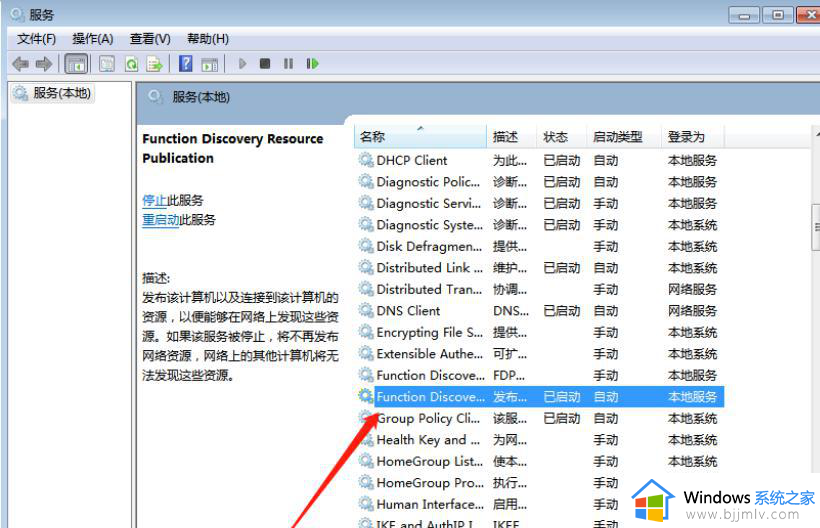Click the gear icon beside Extensible Authe...
The height and width of the screenshot is (528, 820).
pos(366,353)
